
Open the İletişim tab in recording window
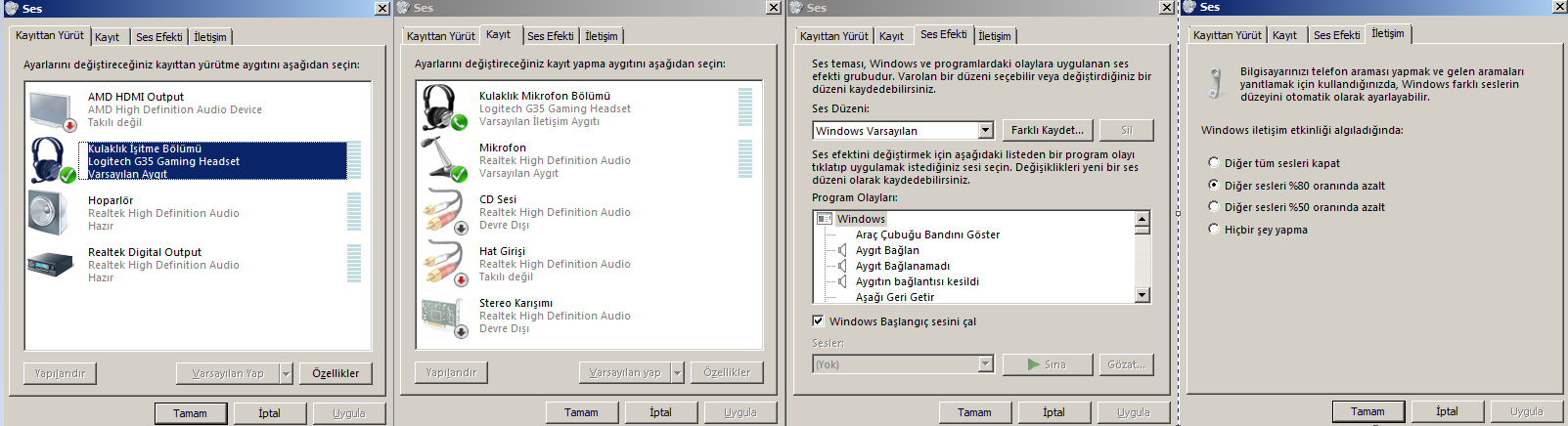601,36
